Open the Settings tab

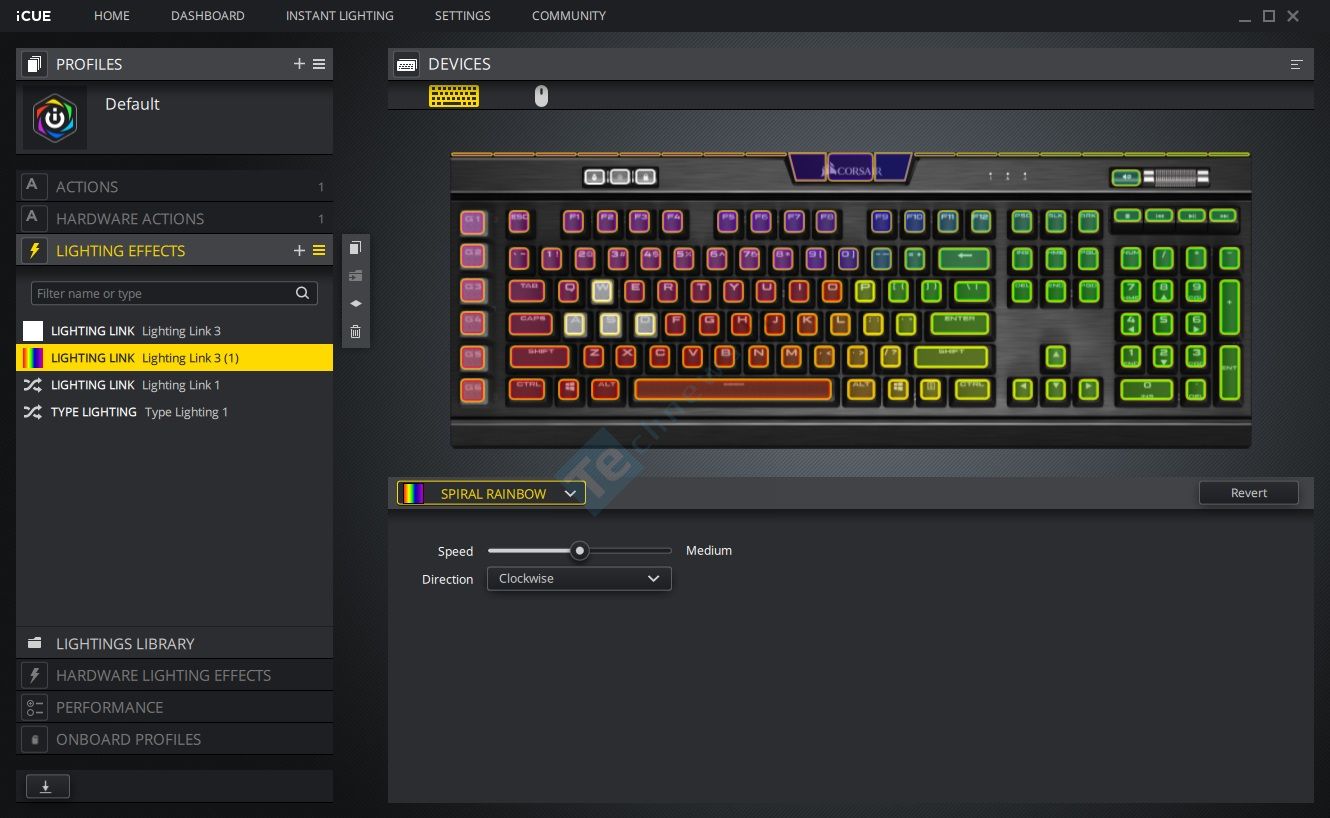[x=463, y=16]
